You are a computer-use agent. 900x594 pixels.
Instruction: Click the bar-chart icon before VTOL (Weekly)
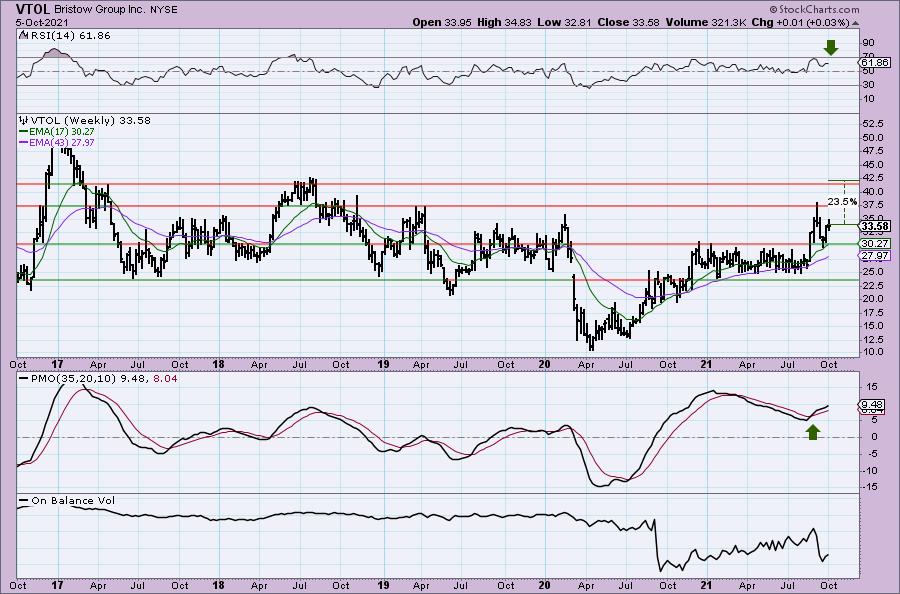coord(24,120)
